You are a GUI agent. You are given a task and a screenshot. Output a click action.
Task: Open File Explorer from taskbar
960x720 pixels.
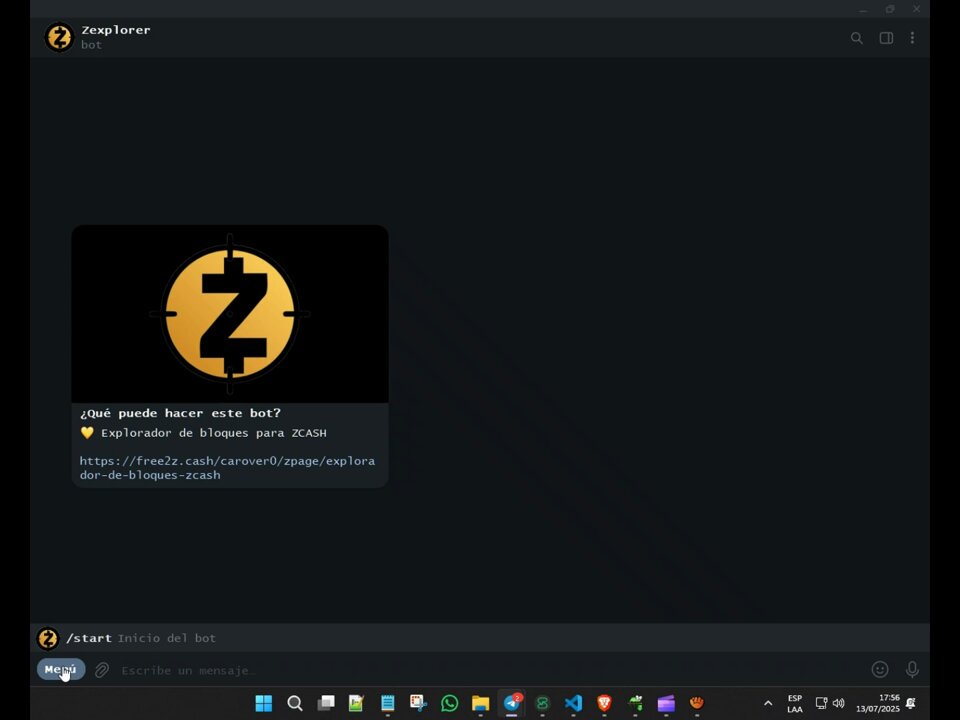[481, 703]
